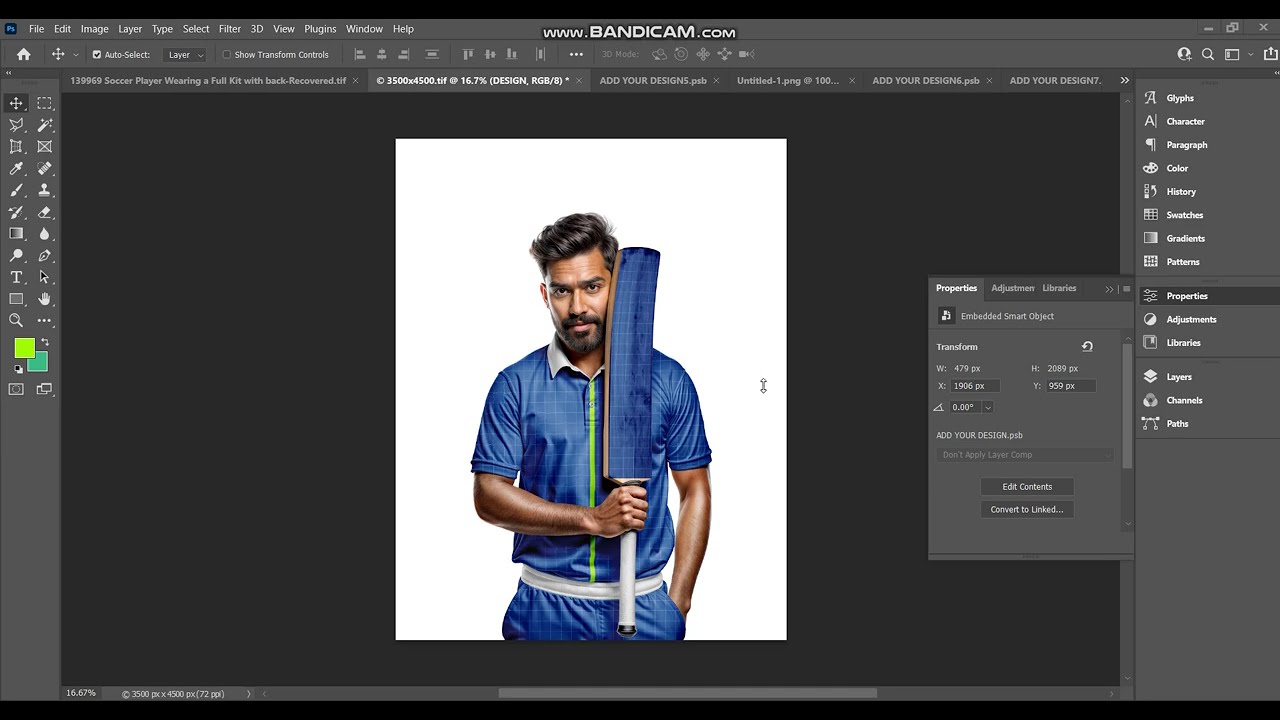Screen dimensions: 1280x720
Task: Select the Move tool in toolbar
Action: (x=16, y=103)
